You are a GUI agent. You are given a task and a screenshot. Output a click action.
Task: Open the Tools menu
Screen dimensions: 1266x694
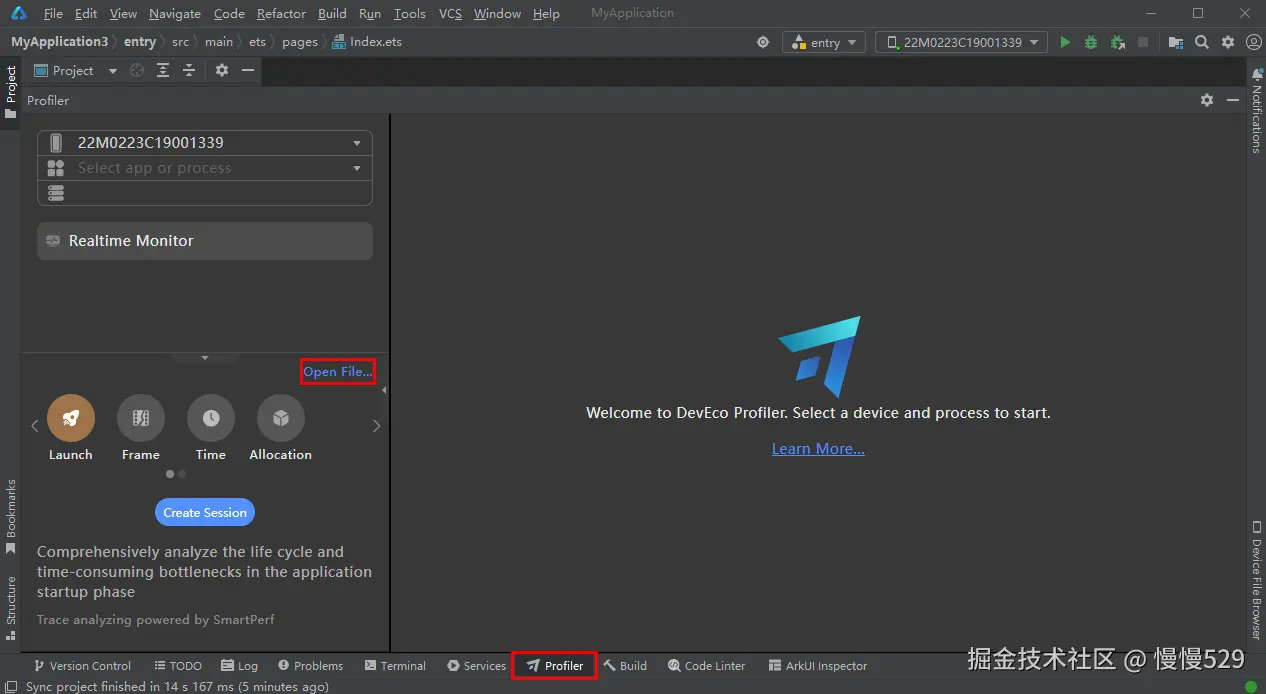tap(410, 13)
